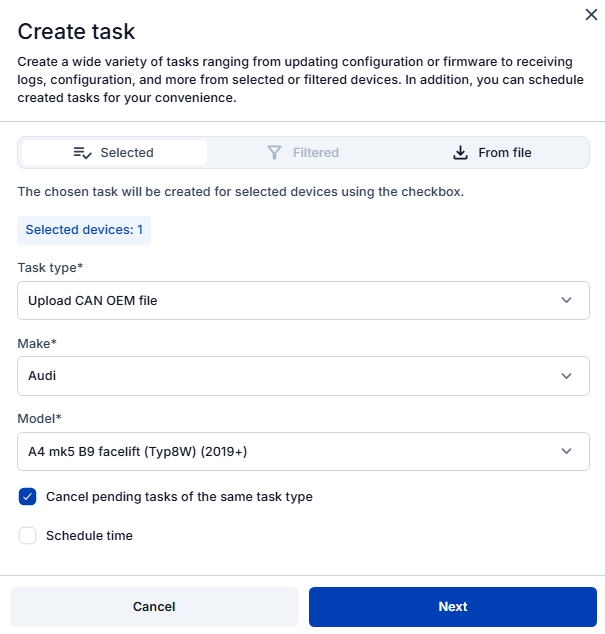Click the Upload CAN OEM file field
This screenshot has width=605, height=634.
click(93, 300)
